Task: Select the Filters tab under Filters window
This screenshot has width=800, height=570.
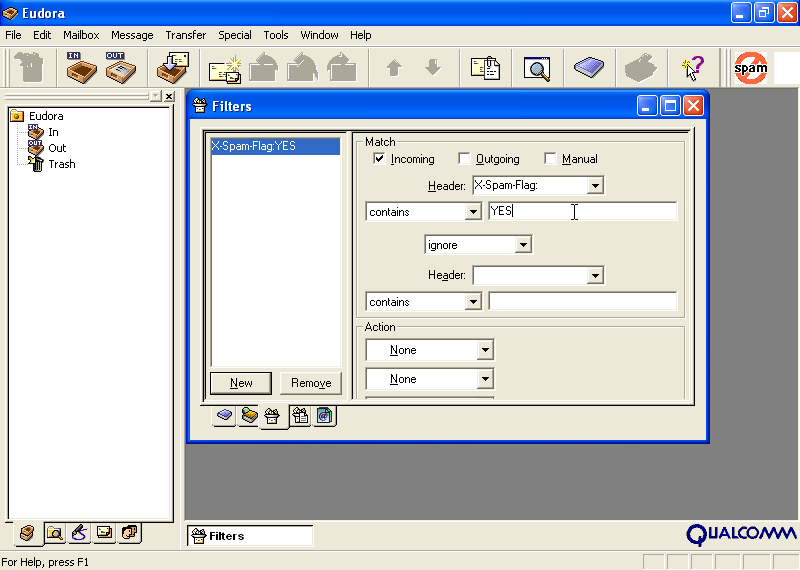Action: coord(273,416)
